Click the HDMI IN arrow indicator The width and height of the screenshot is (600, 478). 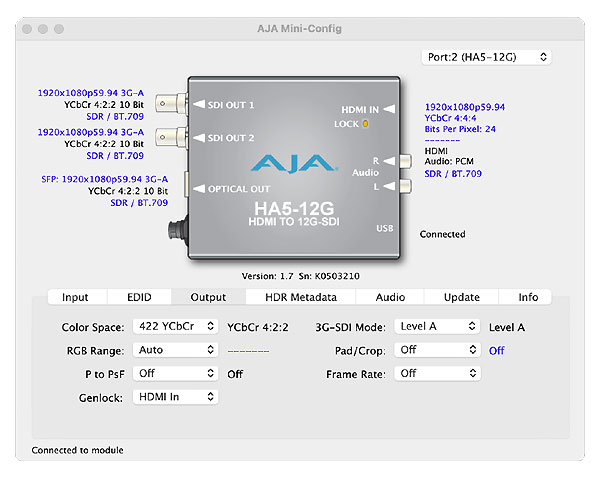389,109
